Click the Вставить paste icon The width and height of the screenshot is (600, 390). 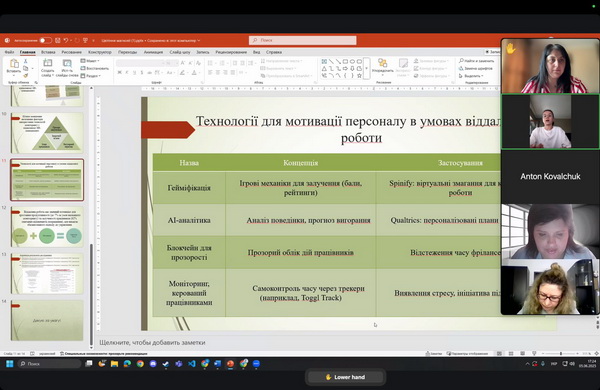14,66
